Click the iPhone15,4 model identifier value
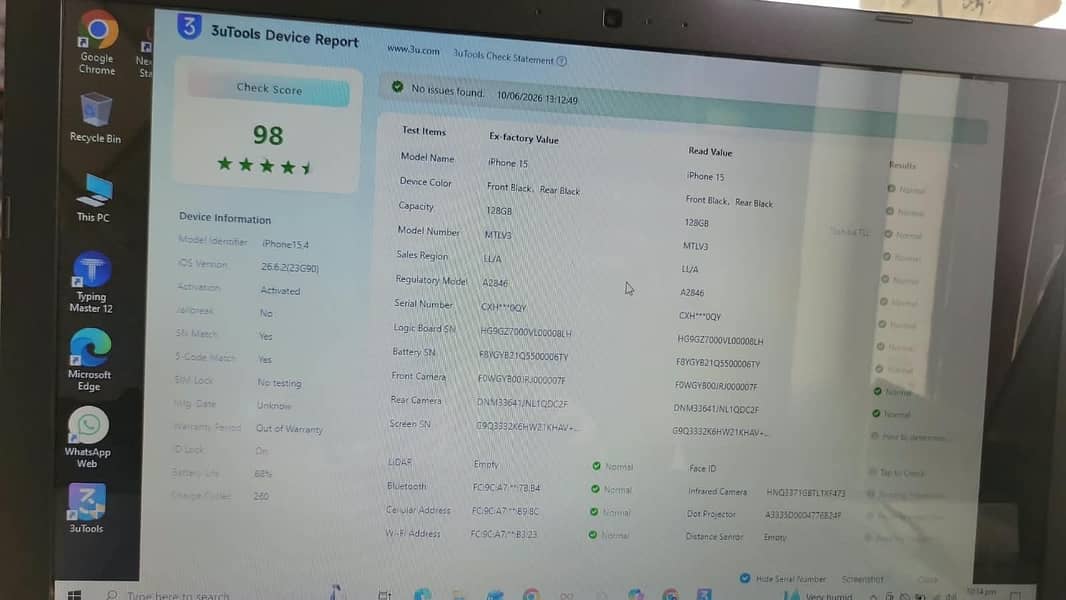The width and height of the screenshot is (1066, 600). (x=286, y=244)
